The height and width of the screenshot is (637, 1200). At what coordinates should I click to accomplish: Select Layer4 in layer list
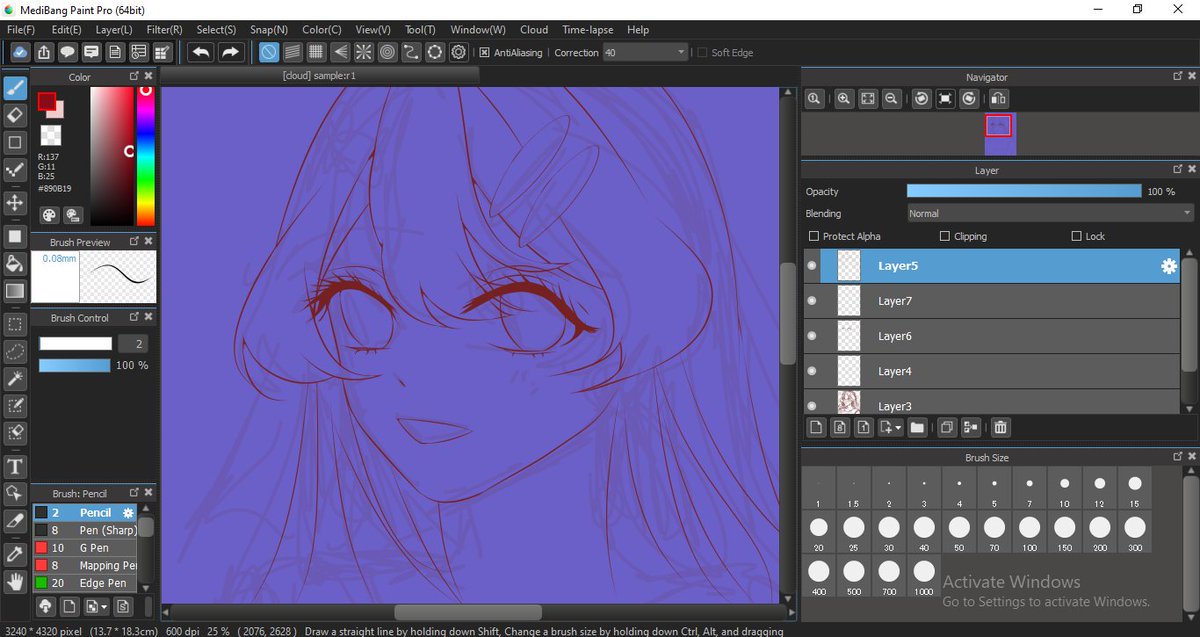point(992,371)
